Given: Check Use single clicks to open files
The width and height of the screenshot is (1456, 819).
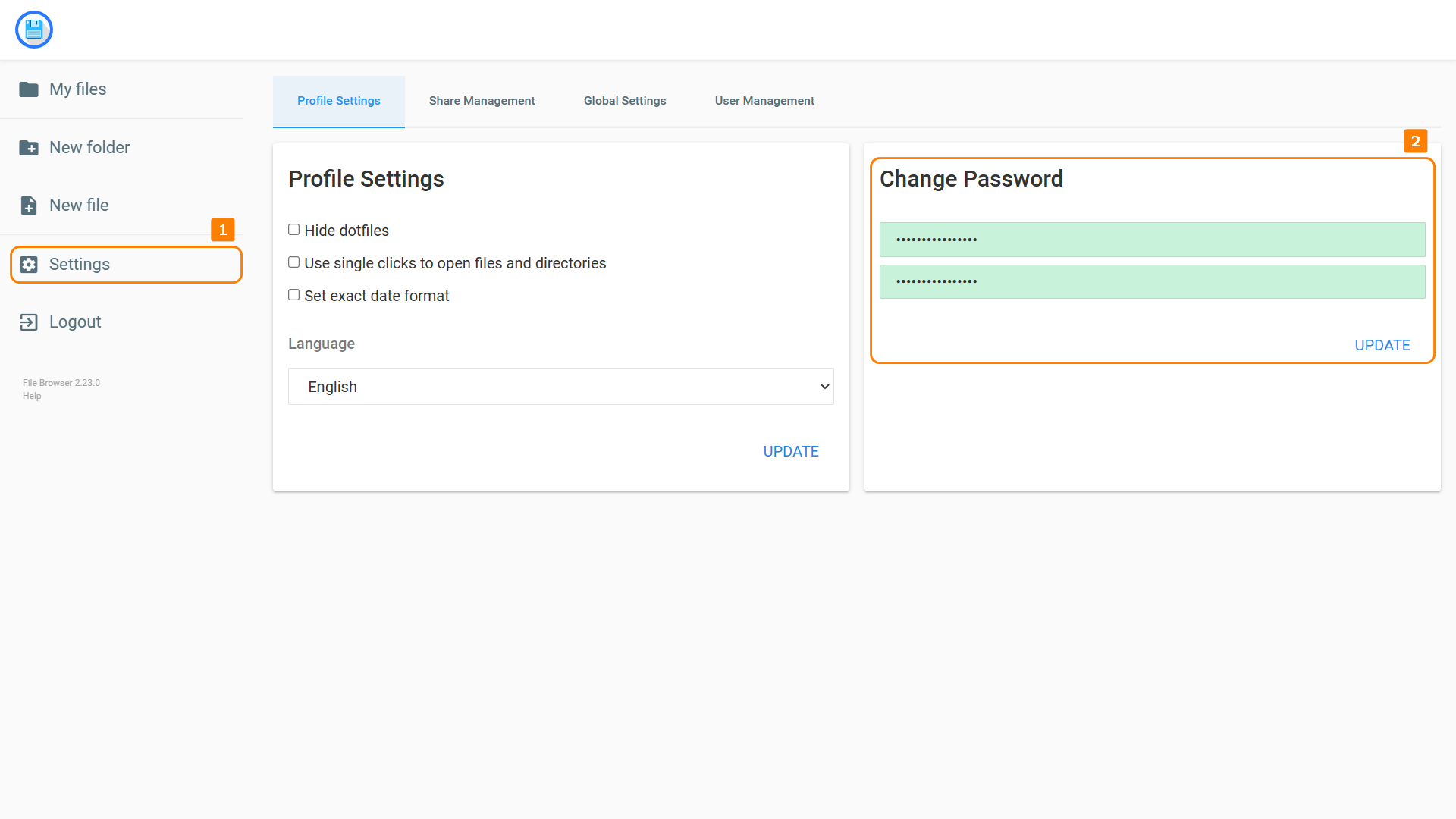Looking at the screenshot, I should click(x=294, y=262).
